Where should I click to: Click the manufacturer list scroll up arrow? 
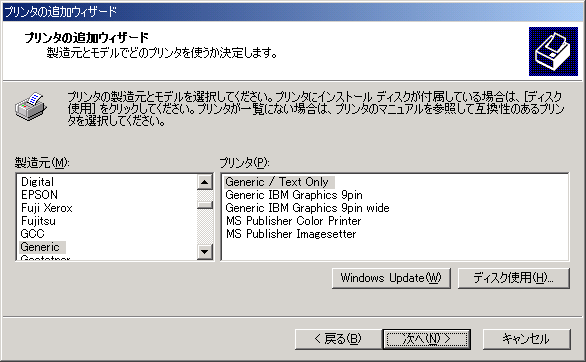[204, 182]
